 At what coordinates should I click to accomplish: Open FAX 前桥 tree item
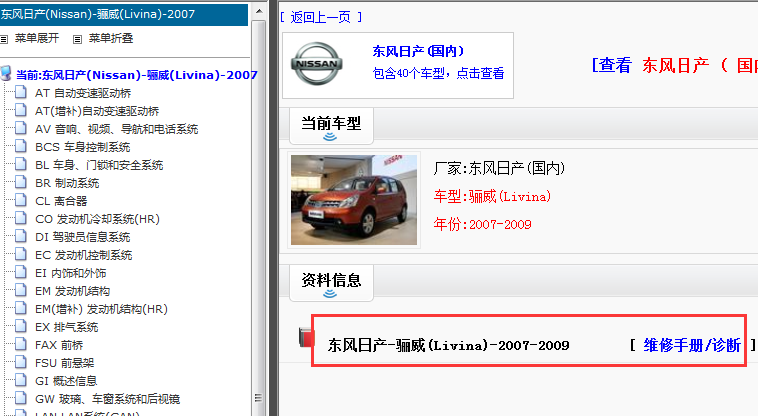[x=59, y=345]
